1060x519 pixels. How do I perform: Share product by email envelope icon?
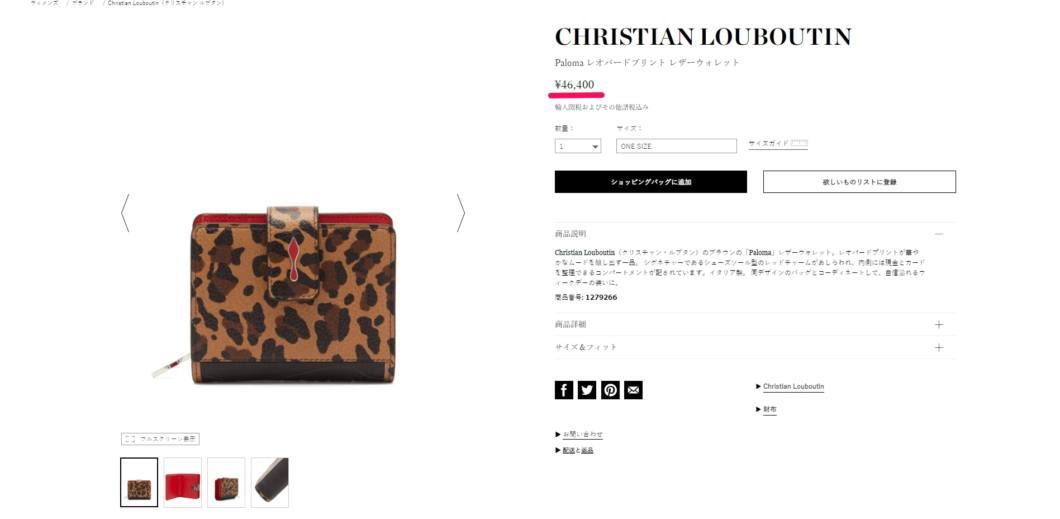(633, 390)
